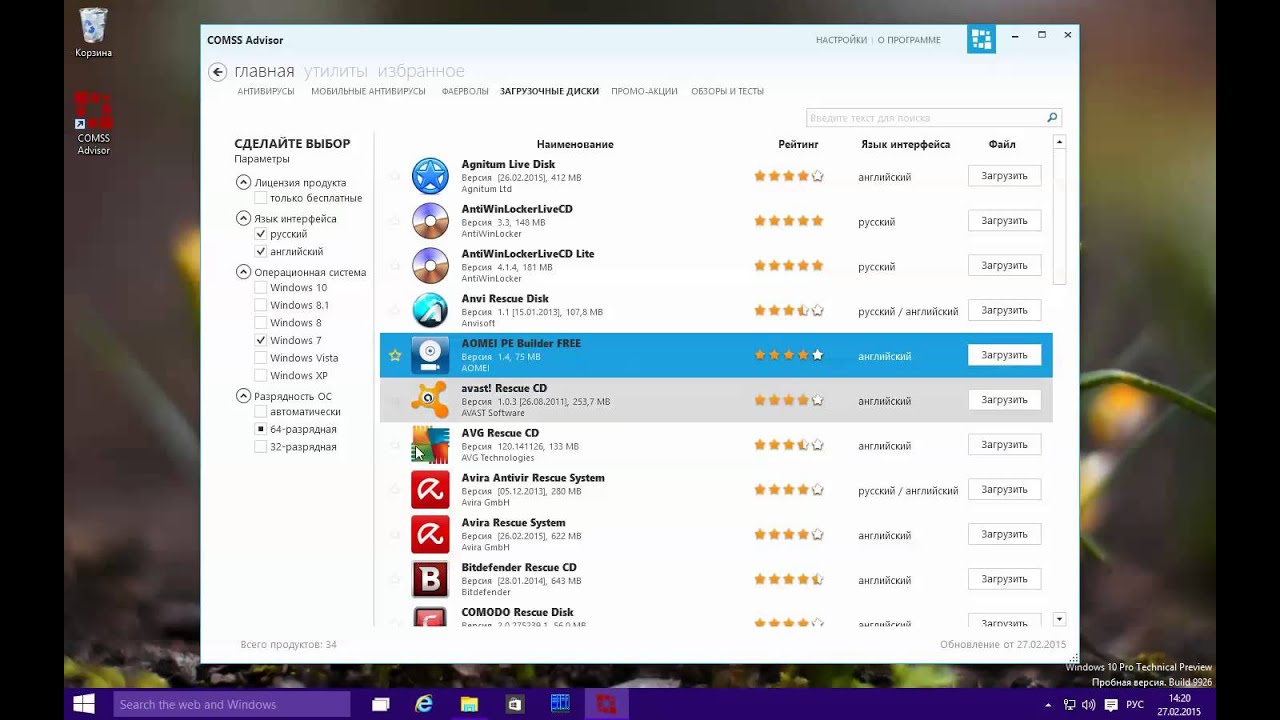1280x720 pixels.
Task: Open the МОБИЛЬНЫЕ АНТИВИРУСЫ tab
Action: (x=368, y=91)
